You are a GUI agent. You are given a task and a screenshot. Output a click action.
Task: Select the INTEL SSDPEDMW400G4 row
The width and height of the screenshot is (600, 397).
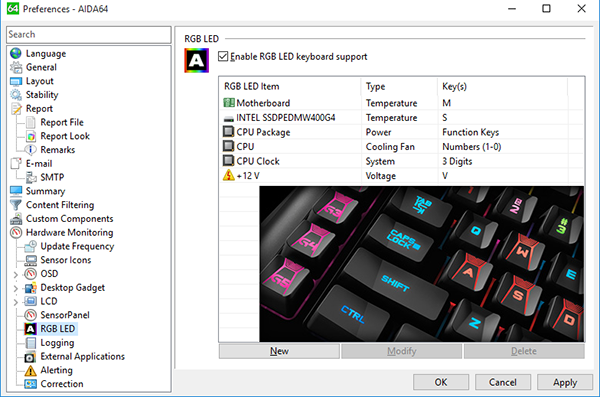[401, 118]
